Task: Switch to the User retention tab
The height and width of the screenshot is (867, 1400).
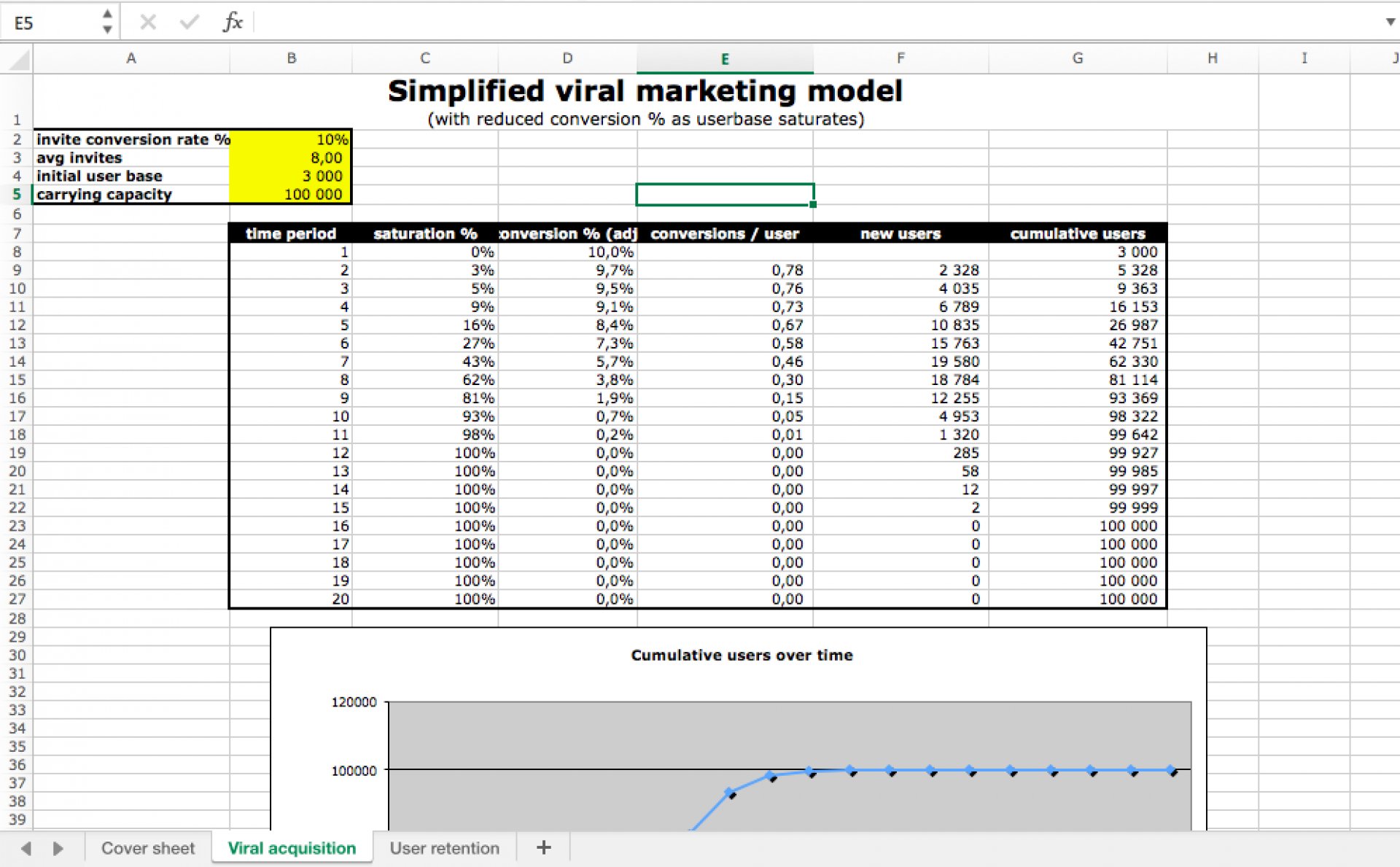Action: click(x=444, y=848)
